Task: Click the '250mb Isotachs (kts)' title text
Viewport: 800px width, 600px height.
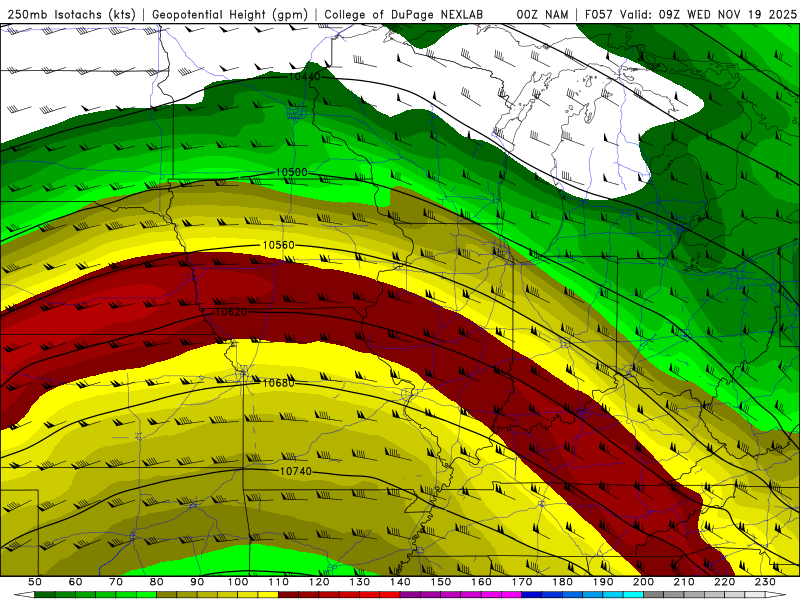Action: (x=72, y=15)
